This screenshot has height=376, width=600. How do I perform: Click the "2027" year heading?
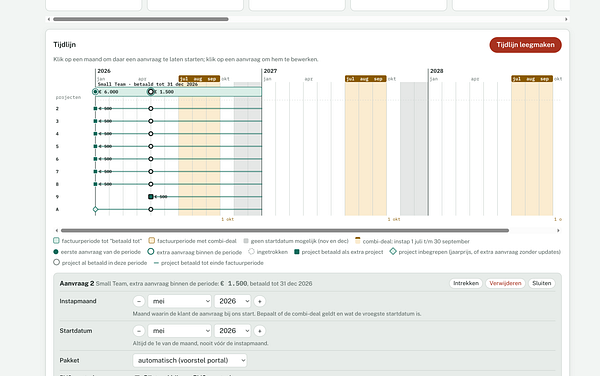(270, 71)
